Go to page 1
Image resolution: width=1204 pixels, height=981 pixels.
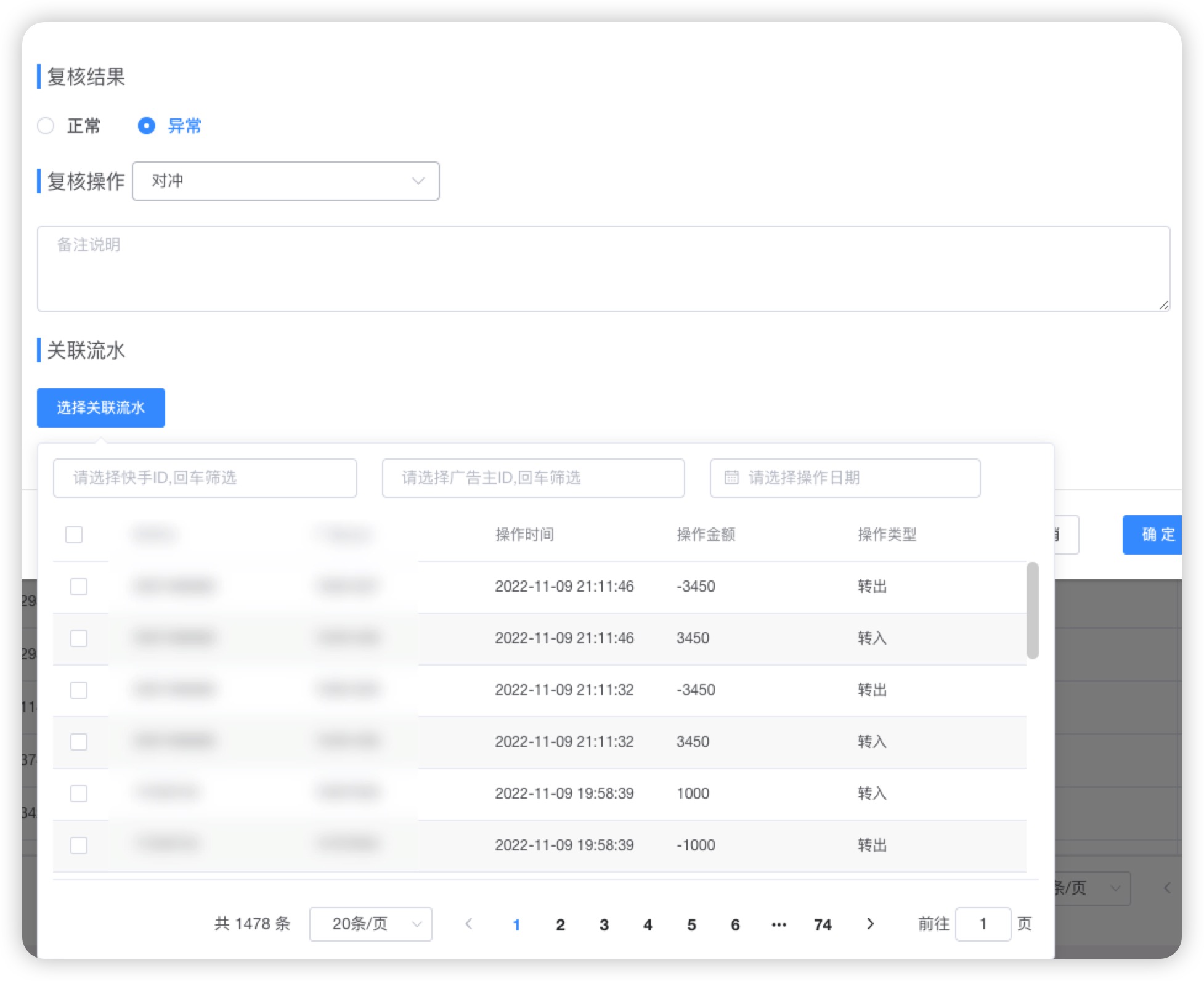[516, 924]
